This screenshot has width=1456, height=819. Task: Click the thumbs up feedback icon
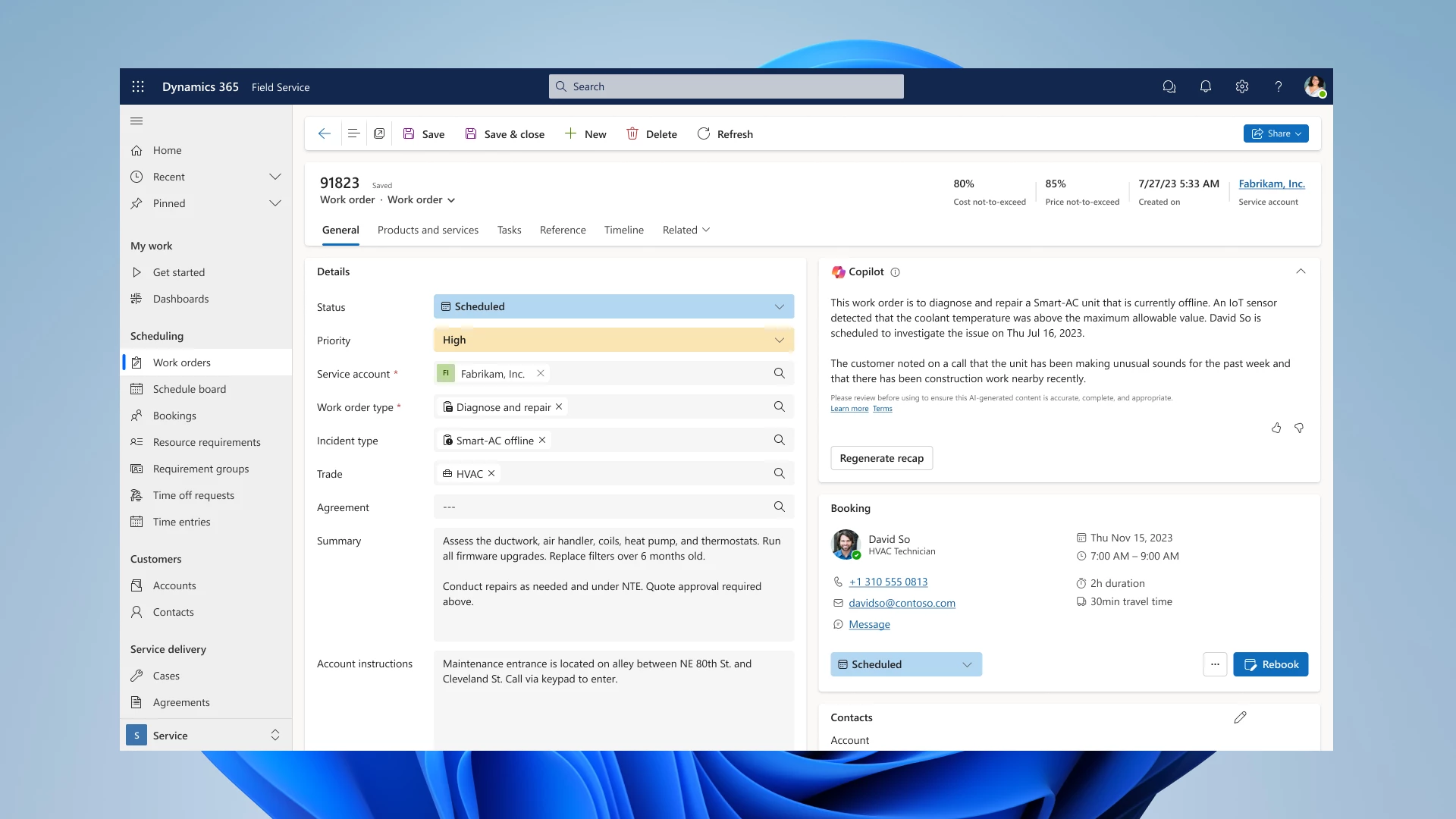(1276, 428)
